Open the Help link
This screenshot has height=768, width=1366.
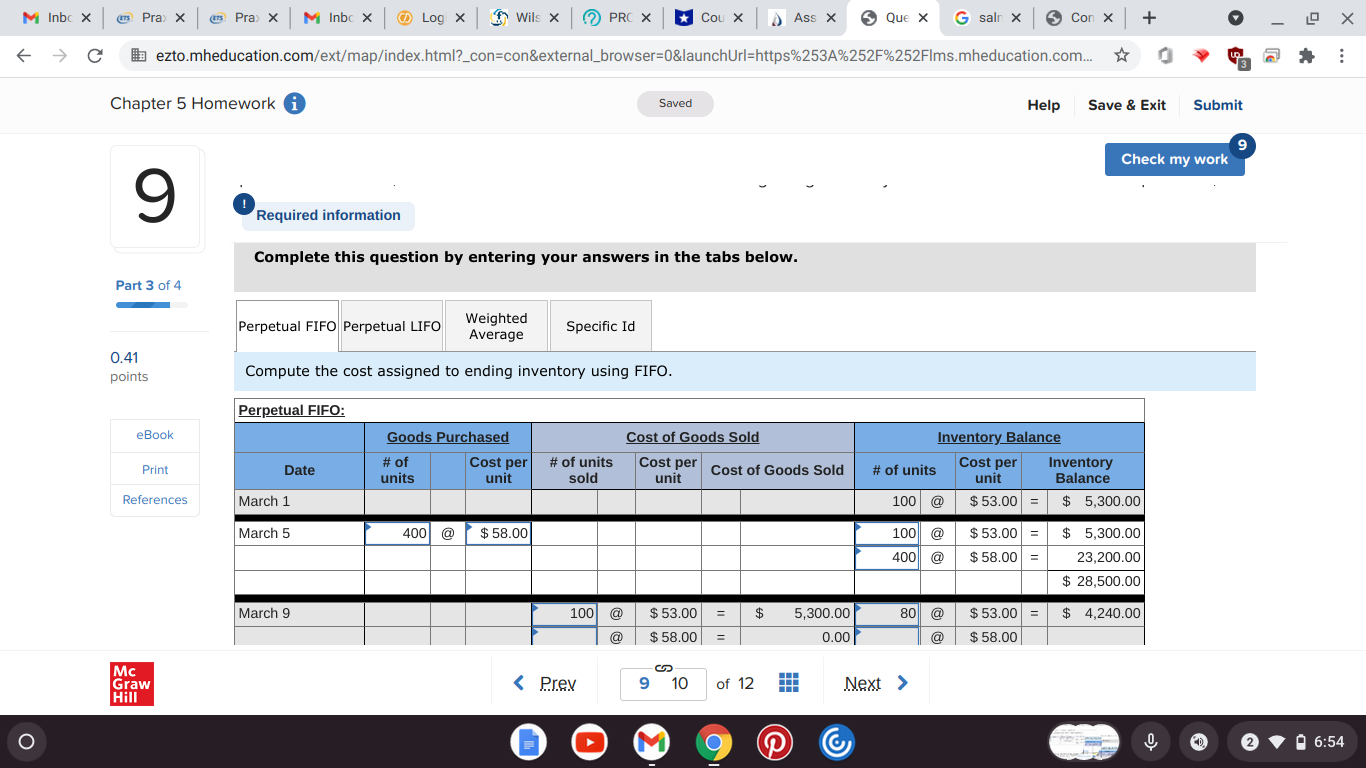(1044, 105)
